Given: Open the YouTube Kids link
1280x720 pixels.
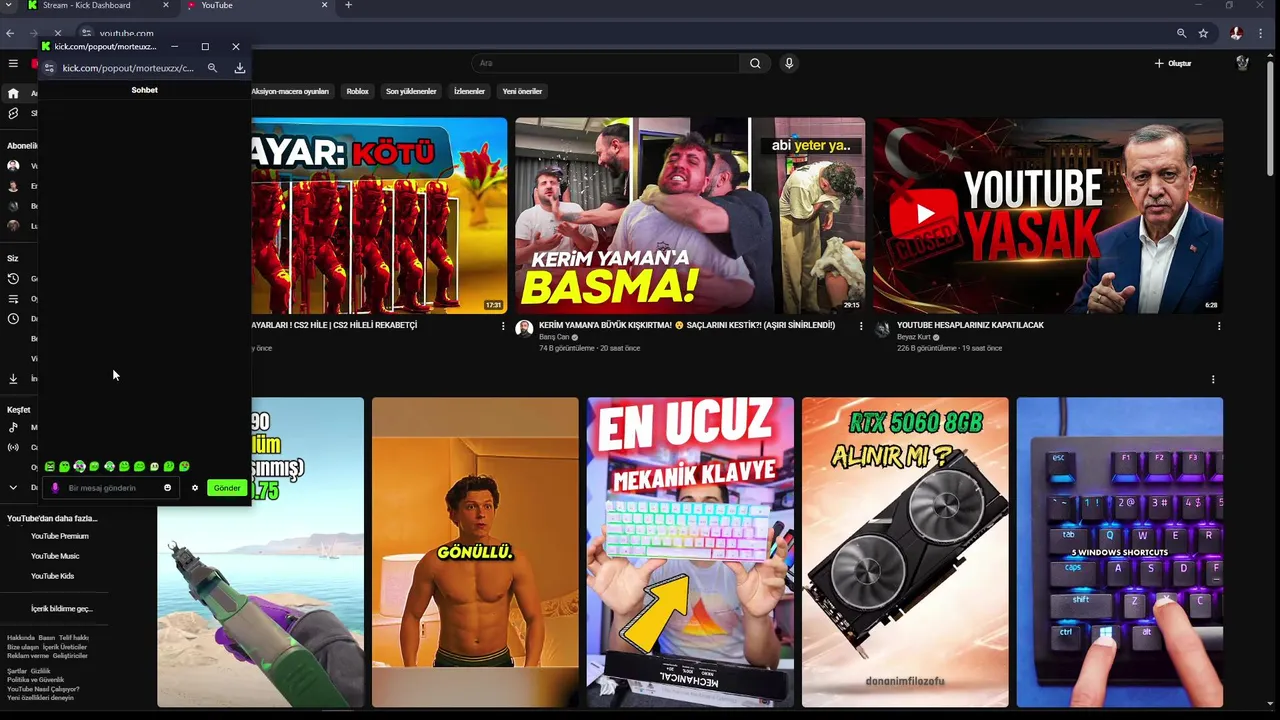Looking at the screenshot, I should point(52,576).
